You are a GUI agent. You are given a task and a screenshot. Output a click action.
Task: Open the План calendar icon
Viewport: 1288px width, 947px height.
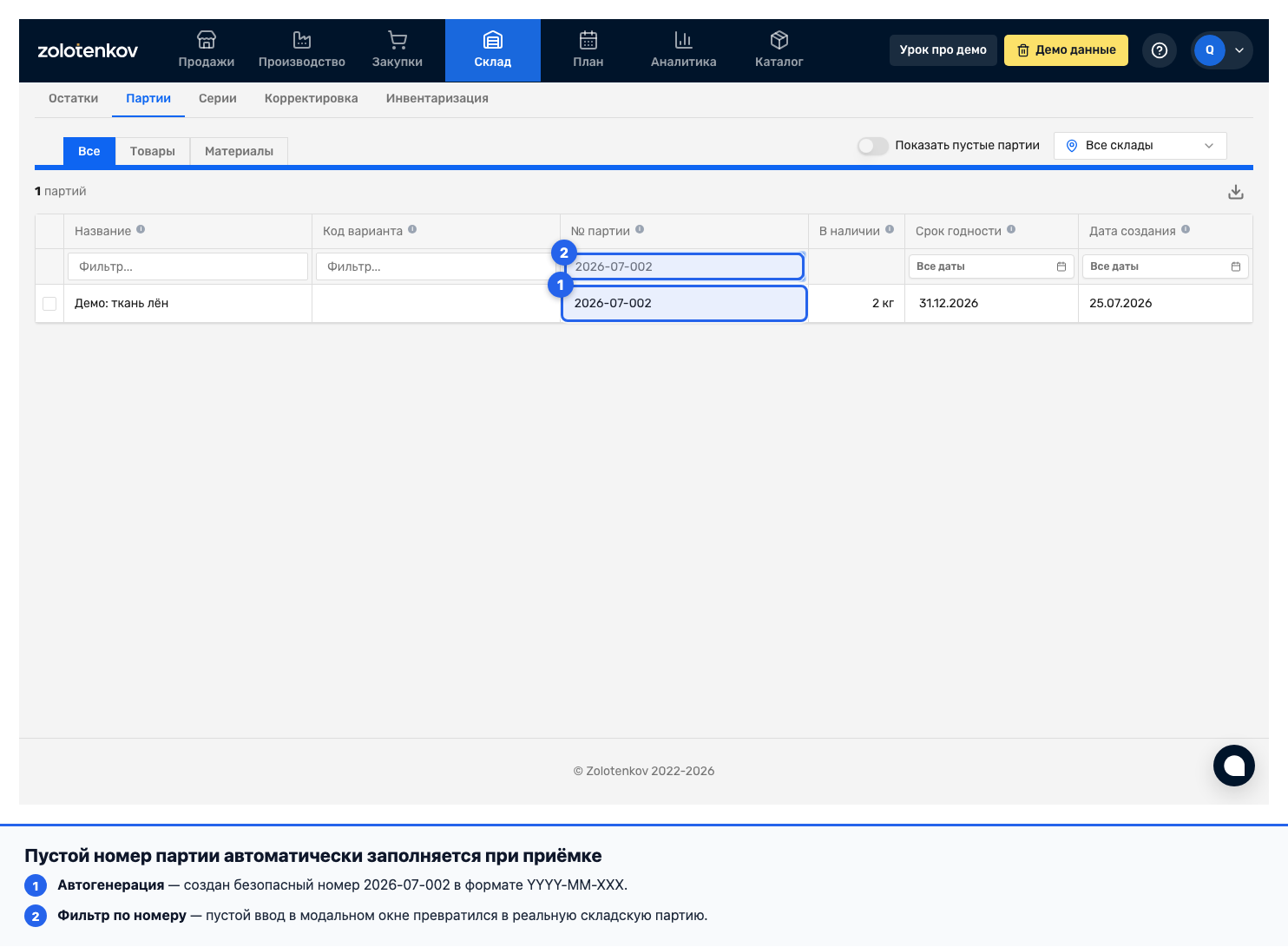(x=588, y=40)
